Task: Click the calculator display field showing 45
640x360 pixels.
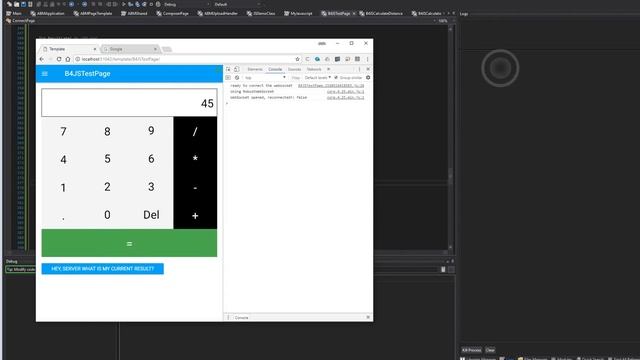Action: (129, 103)
